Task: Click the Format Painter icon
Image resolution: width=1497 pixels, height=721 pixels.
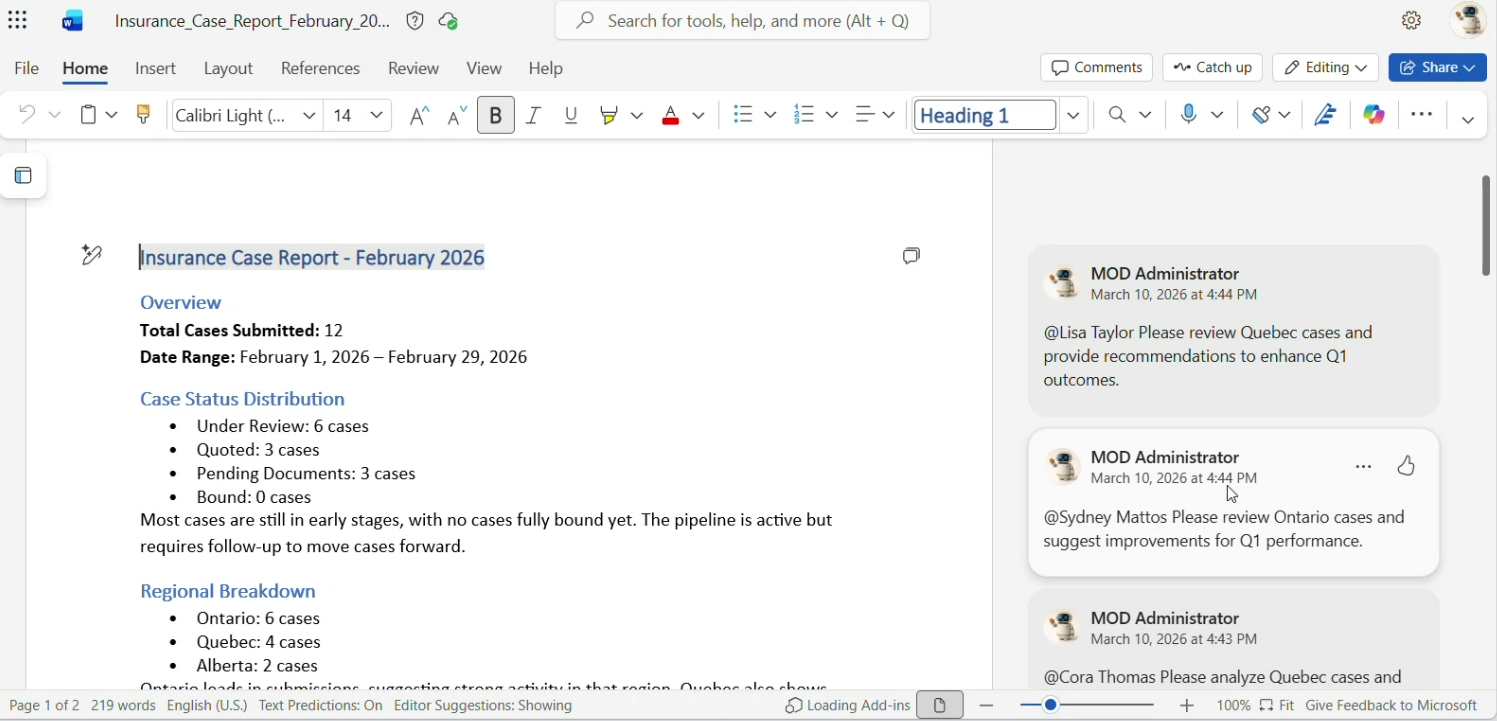Action: pos(144,115)
